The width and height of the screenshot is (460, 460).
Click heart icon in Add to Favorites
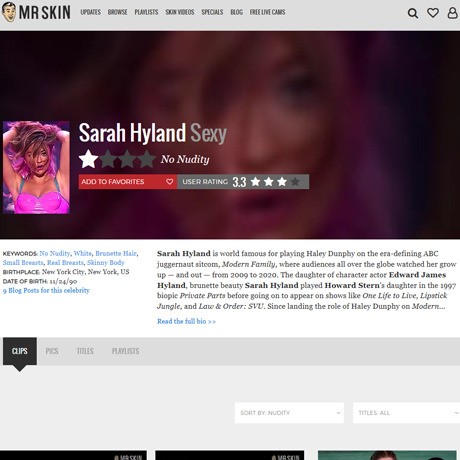click(x=169, y=182)
